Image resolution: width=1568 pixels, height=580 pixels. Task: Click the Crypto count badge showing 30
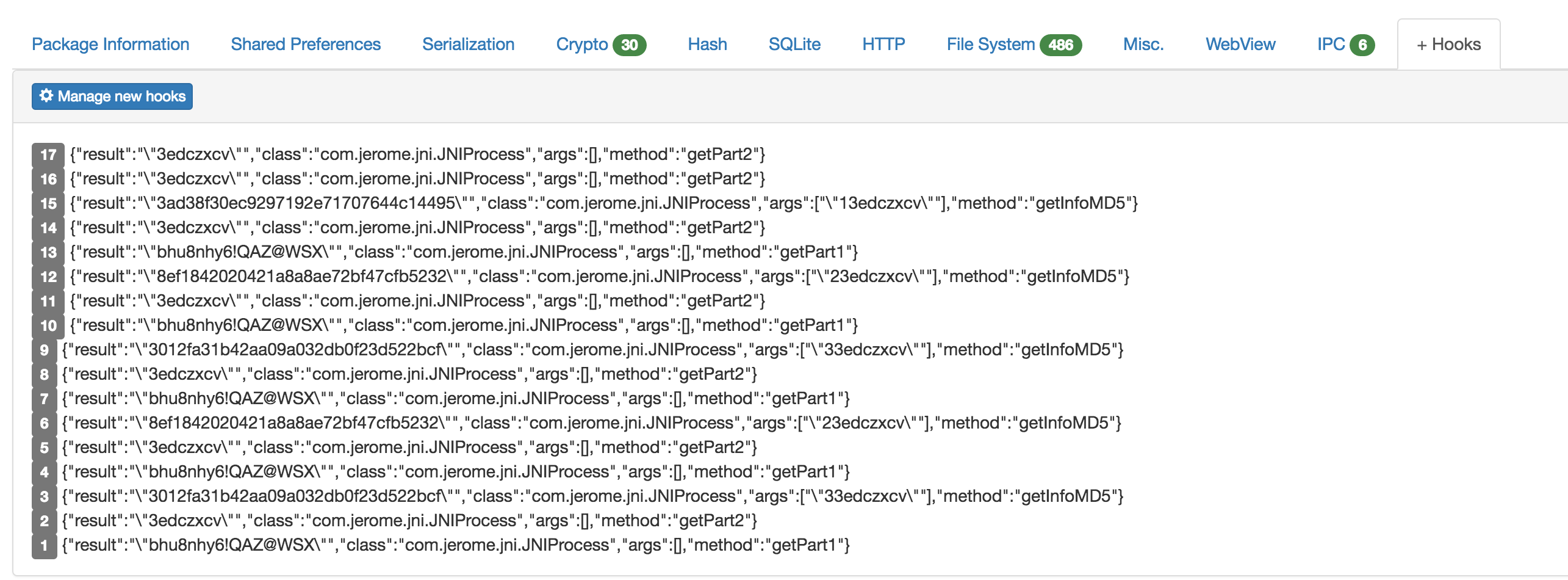[x=629, y=45]
